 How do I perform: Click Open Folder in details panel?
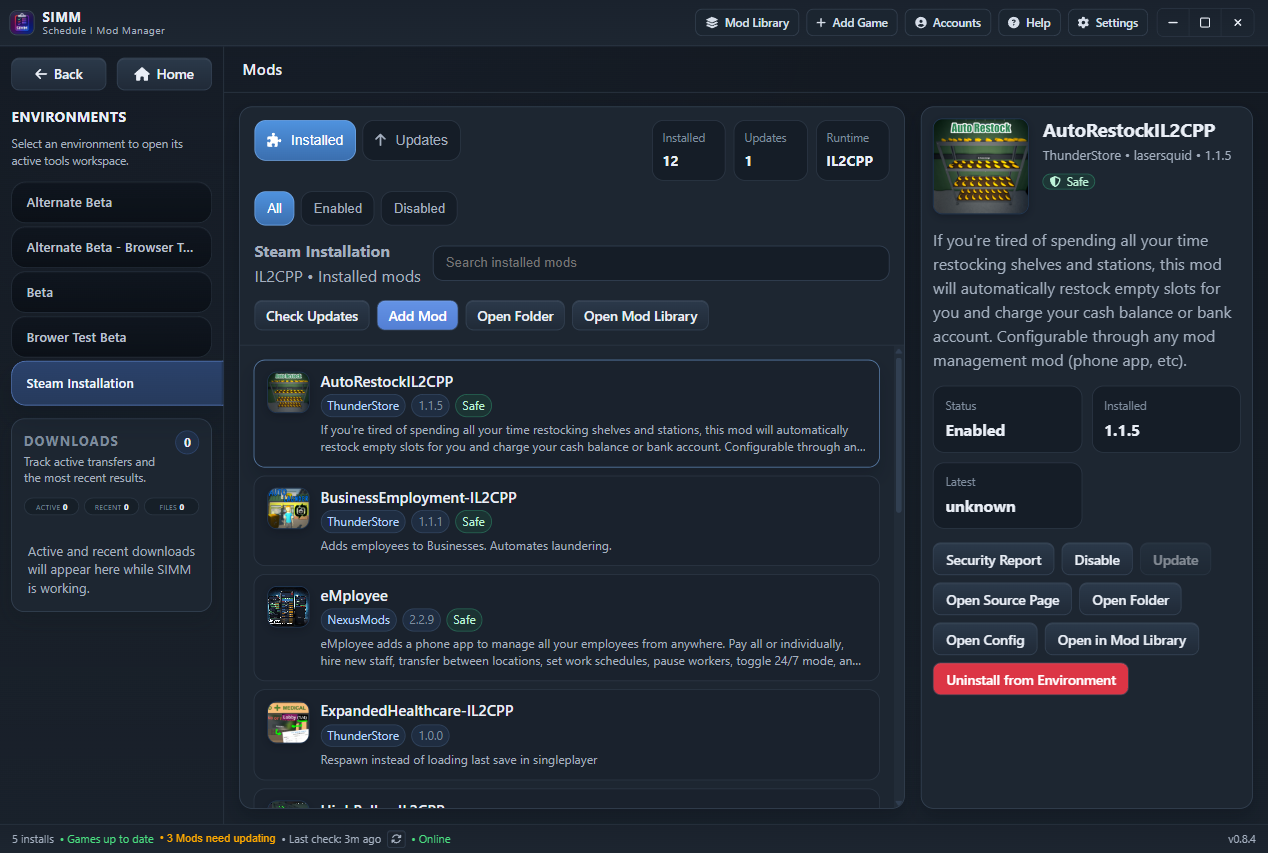(x=1130, y=600)
